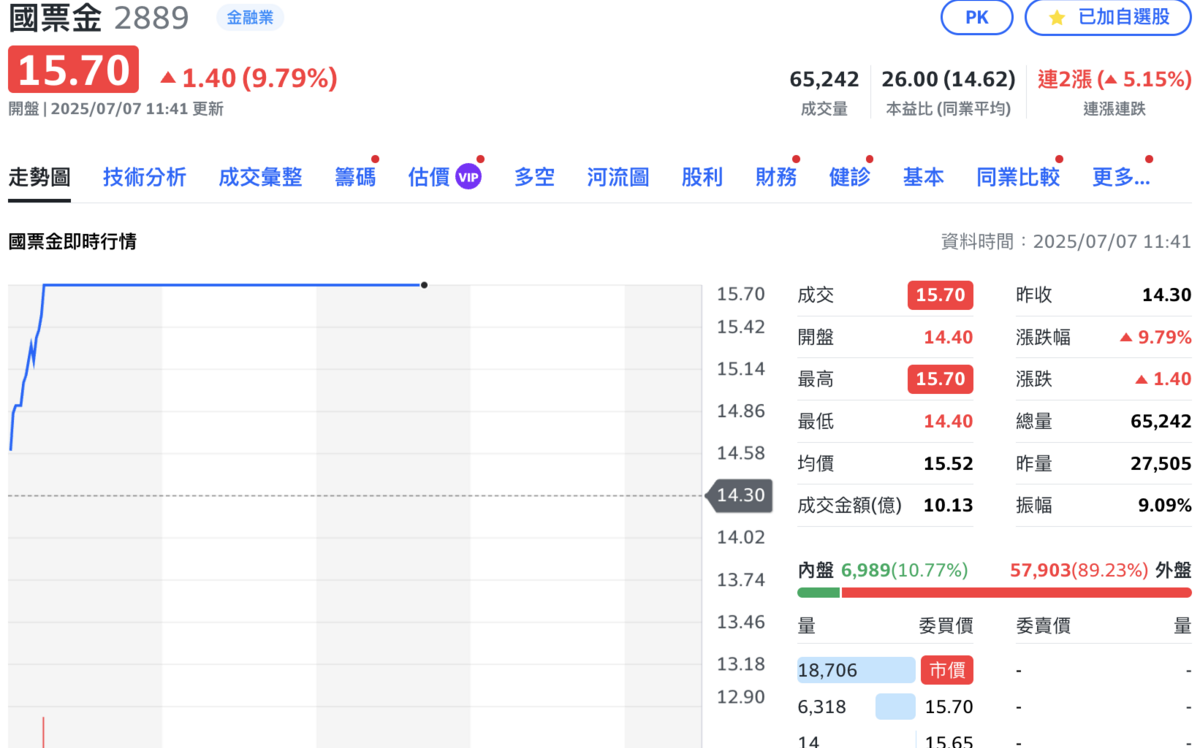Viewport: 1200px width, 748px height.
Task: Click the 均價 value 15.52
Action: (948, 463)
